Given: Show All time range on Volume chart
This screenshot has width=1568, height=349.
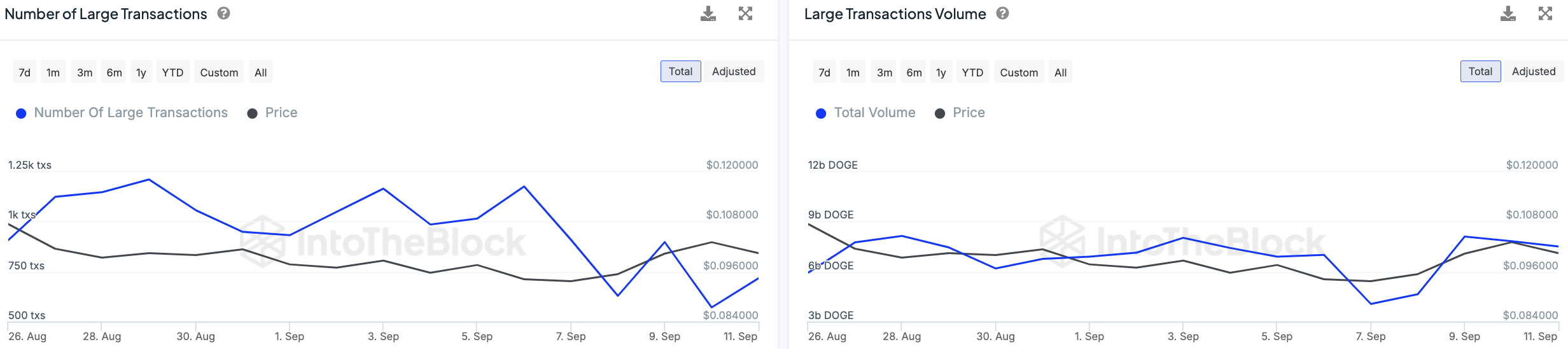Looking at the screenshot, I should 1060,73.
